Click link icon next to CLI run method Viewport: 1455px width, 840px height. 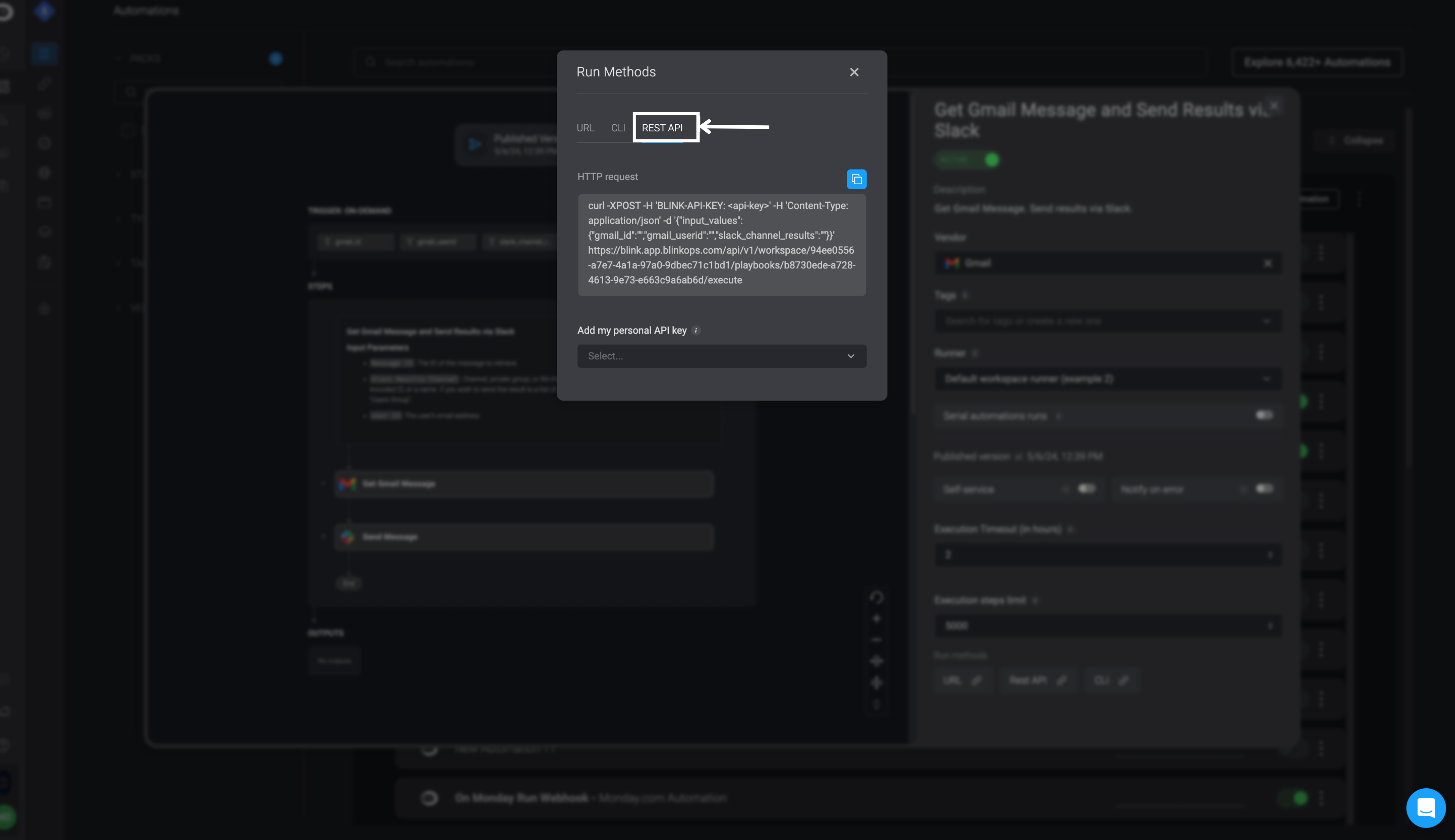pos(1123,680)
